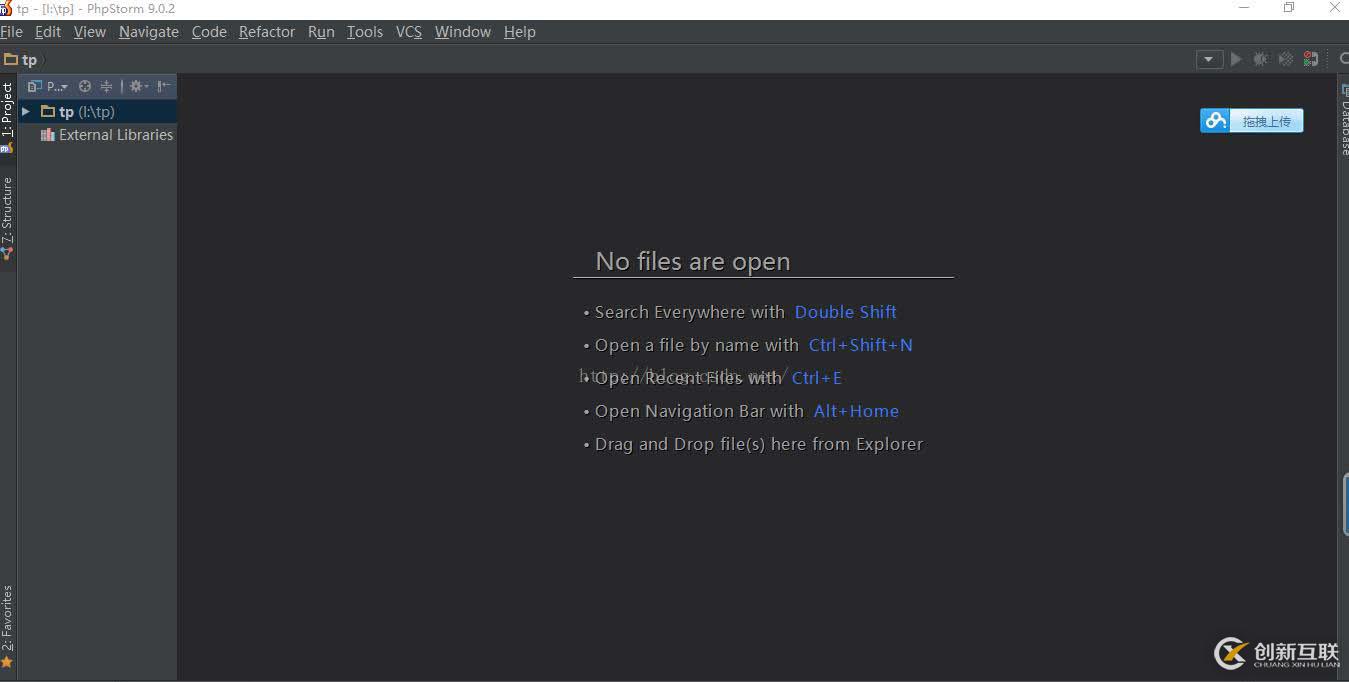Click the debug connections listener icon

click(x=1310, y=59)
